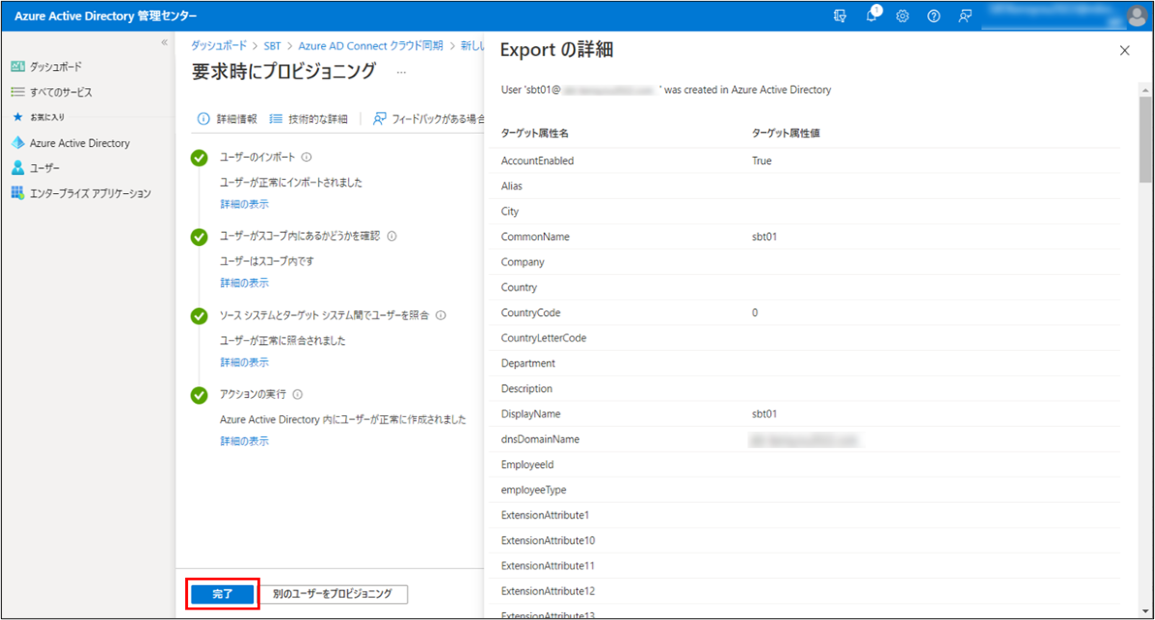Go to SBT breadcrumb link

click(x=273, y=46)
